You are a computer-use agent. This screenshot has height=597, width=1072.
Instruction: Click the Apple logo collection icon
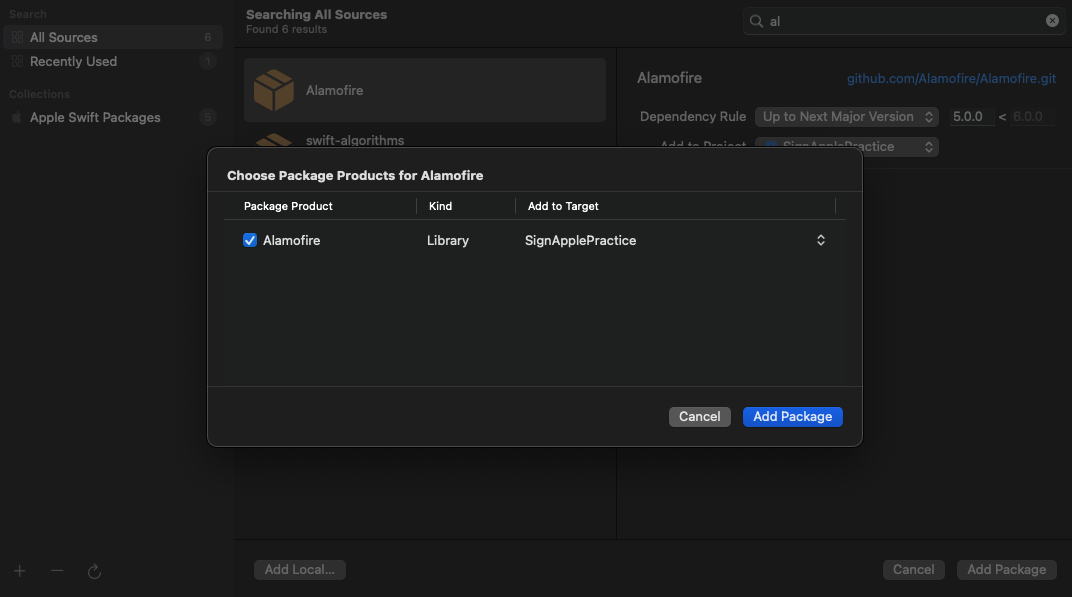point(17,118)
